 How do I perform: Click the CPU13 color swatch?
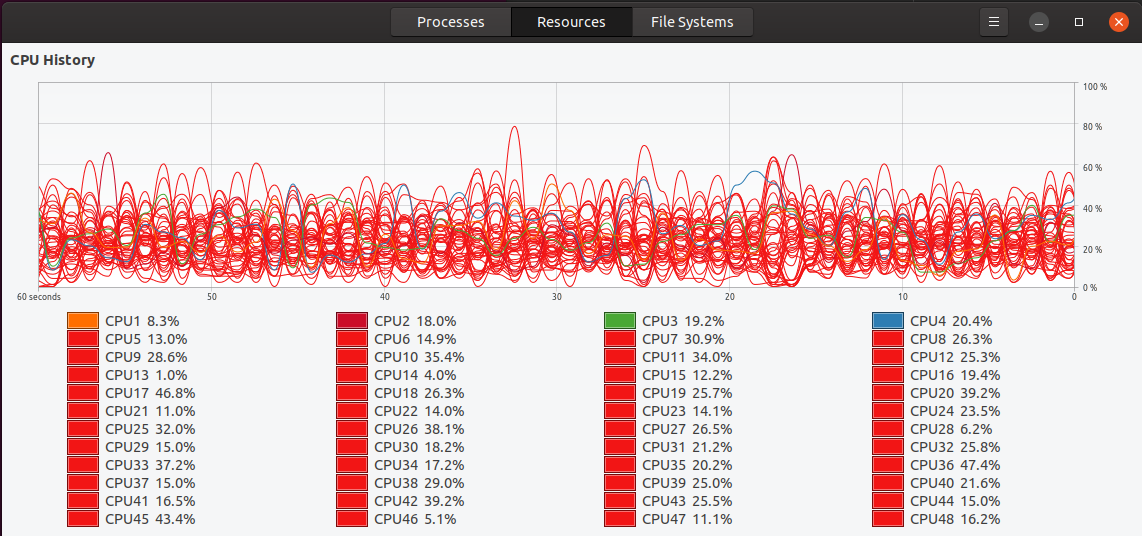[83, 375]
